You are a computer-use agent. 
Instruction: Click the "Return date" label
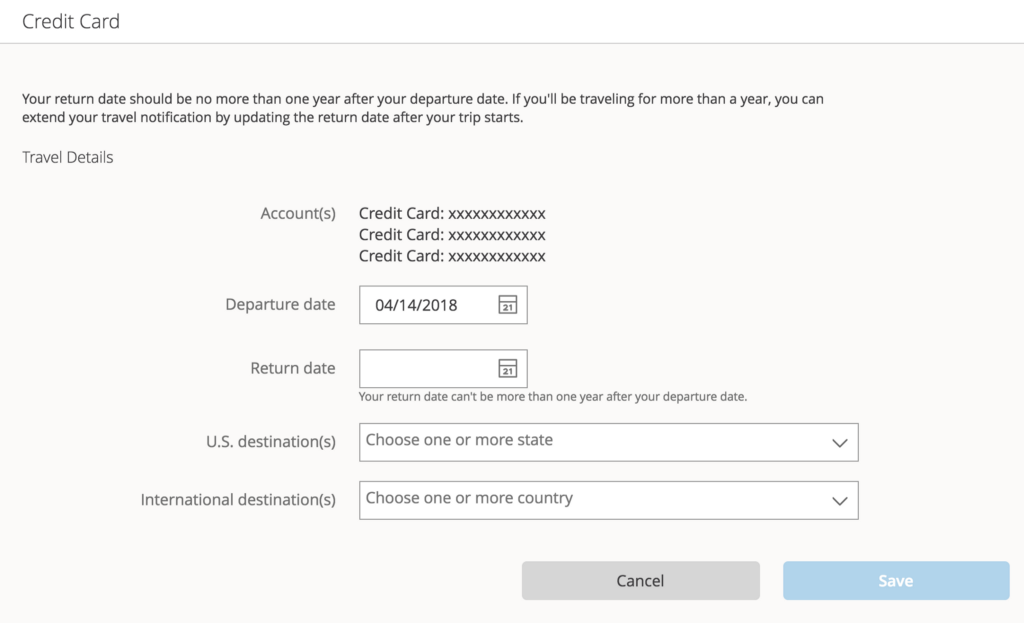(292, 368)
